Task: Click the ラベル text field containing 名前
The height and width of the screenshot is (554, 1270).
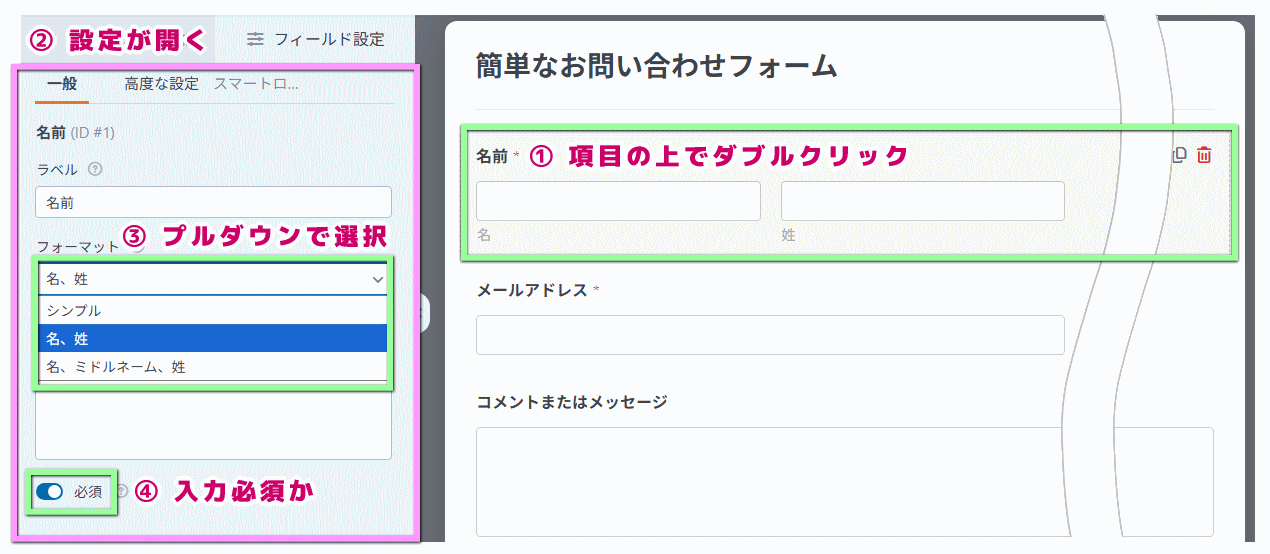Action: coord(213,202)
